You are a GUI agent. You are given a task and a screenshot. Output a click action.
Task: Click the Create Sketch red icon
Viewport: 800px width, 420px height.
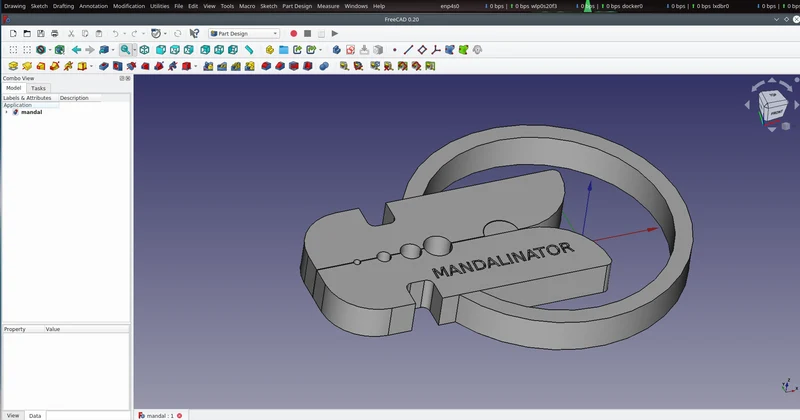pos(351,50)
